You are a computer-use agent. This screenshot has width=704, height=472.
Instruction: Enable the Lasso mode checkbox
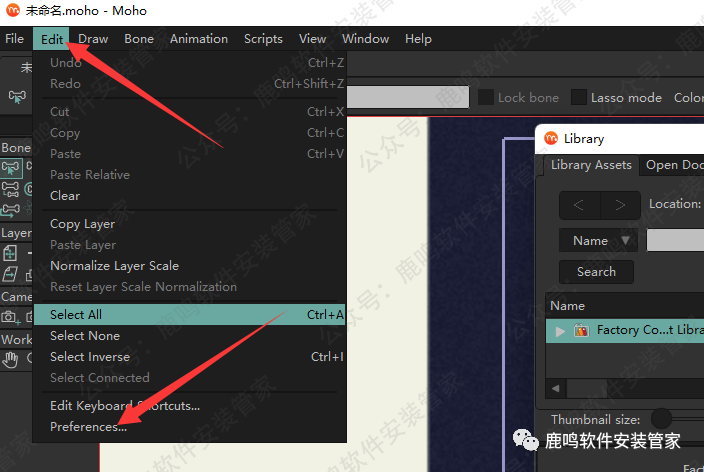pyautogui.click(x=579, y=97)
